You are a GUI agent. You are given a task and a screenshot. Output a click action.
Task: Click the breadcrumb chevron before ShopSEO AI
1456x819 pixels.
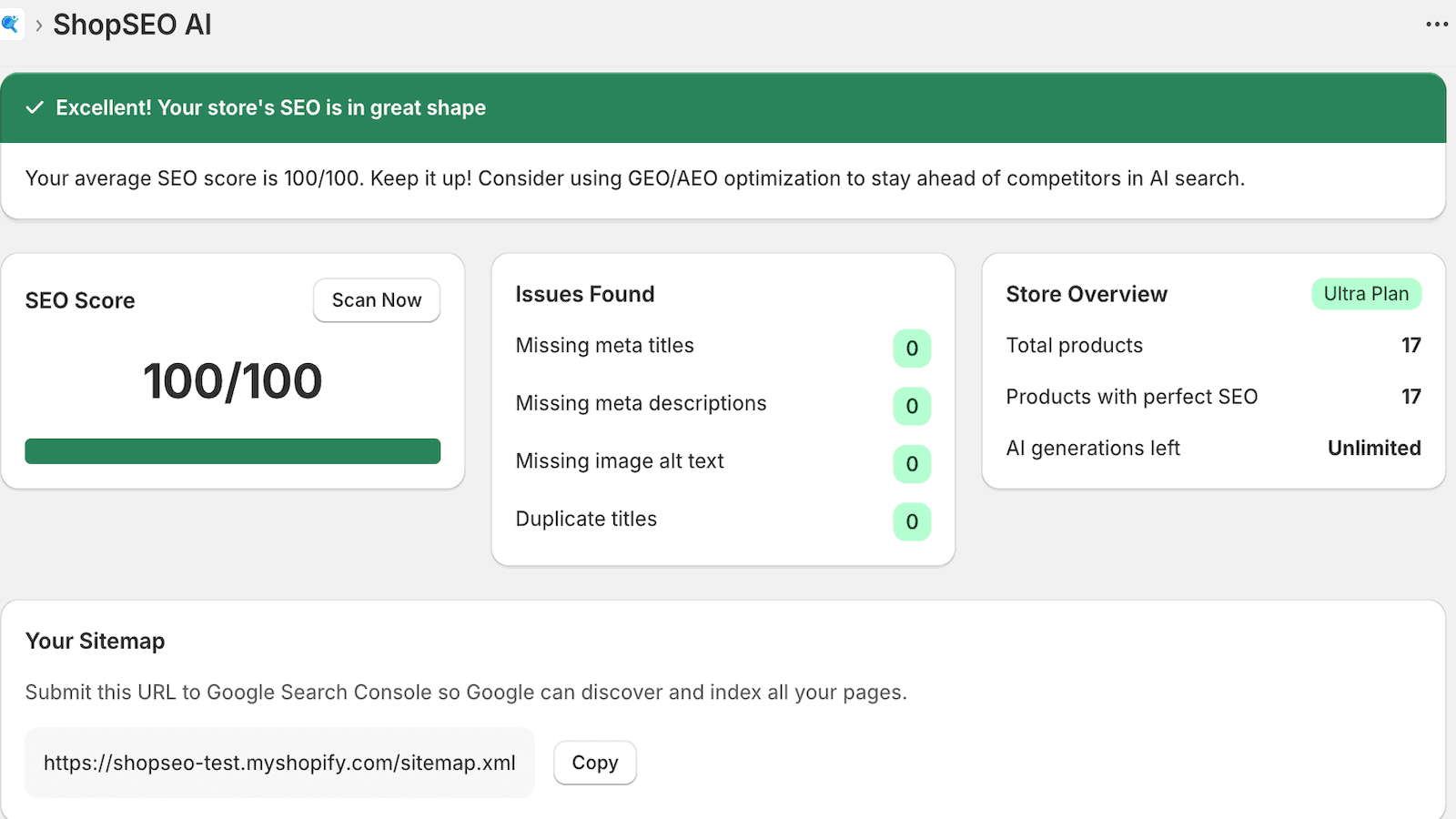point(38,25)
